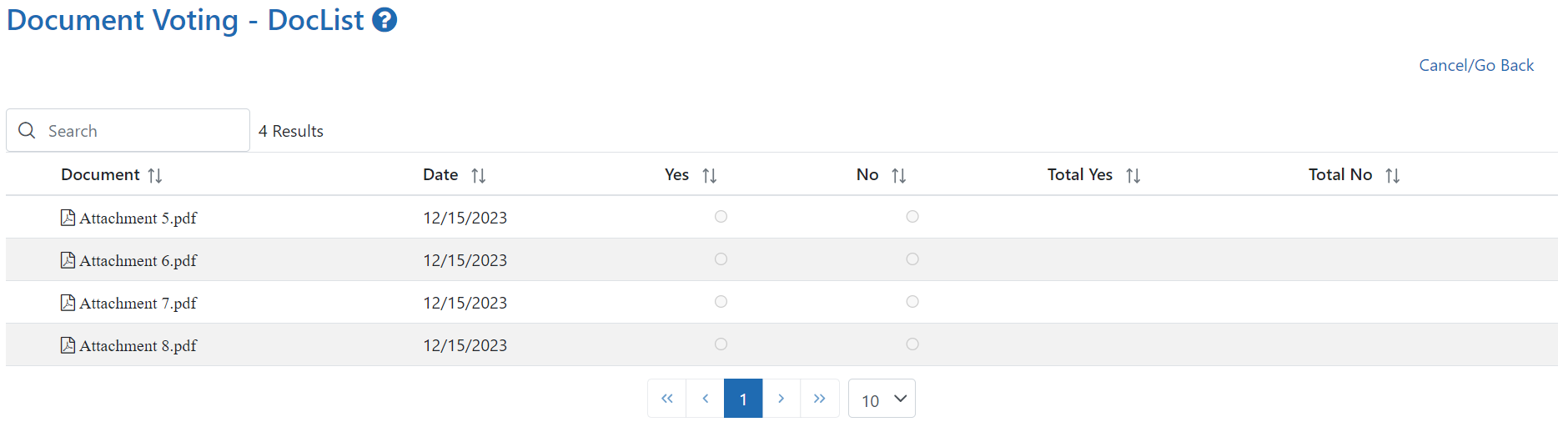Sort by Total Yes column
Image resolution: width=1568 pixels, height=427 pixels.
pyautogui.click(x=1133, y=176)
